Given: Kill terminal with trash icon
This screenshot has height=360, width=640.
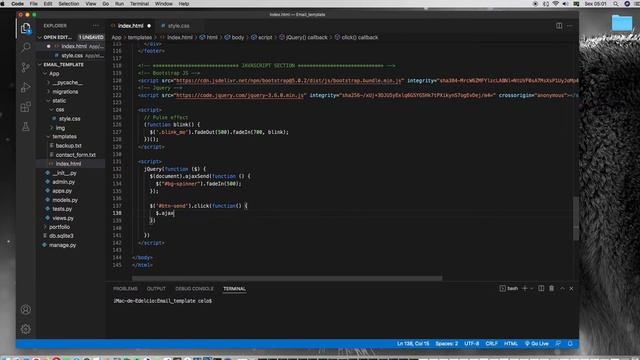Looking at the screenshot, I should pos(551,289).
